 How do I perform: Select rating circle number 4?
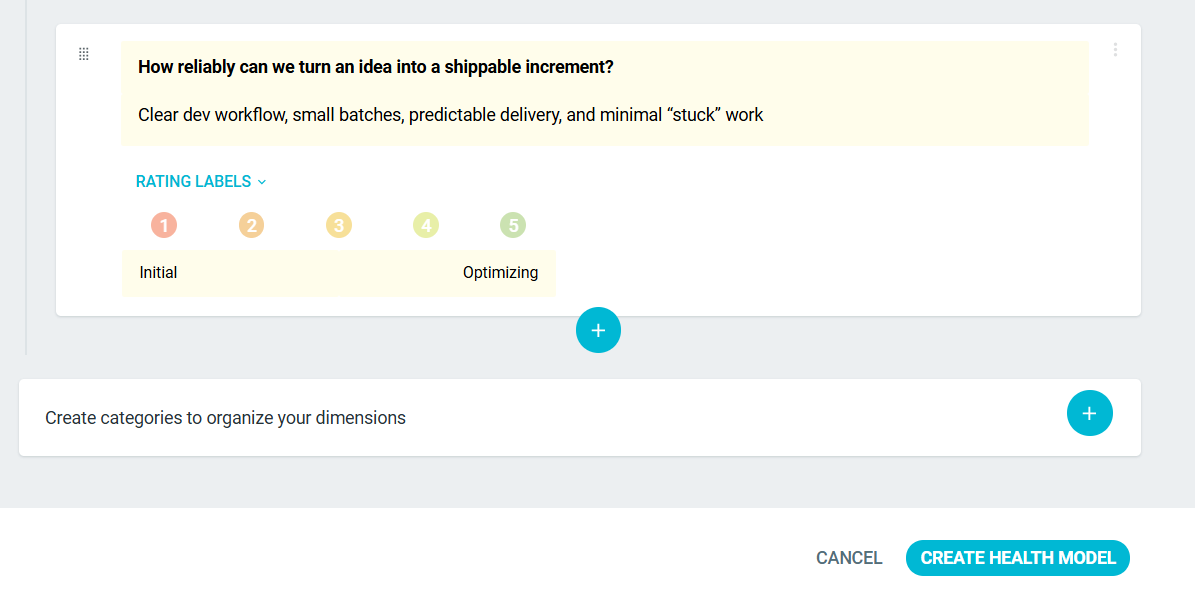pos(426,225)
